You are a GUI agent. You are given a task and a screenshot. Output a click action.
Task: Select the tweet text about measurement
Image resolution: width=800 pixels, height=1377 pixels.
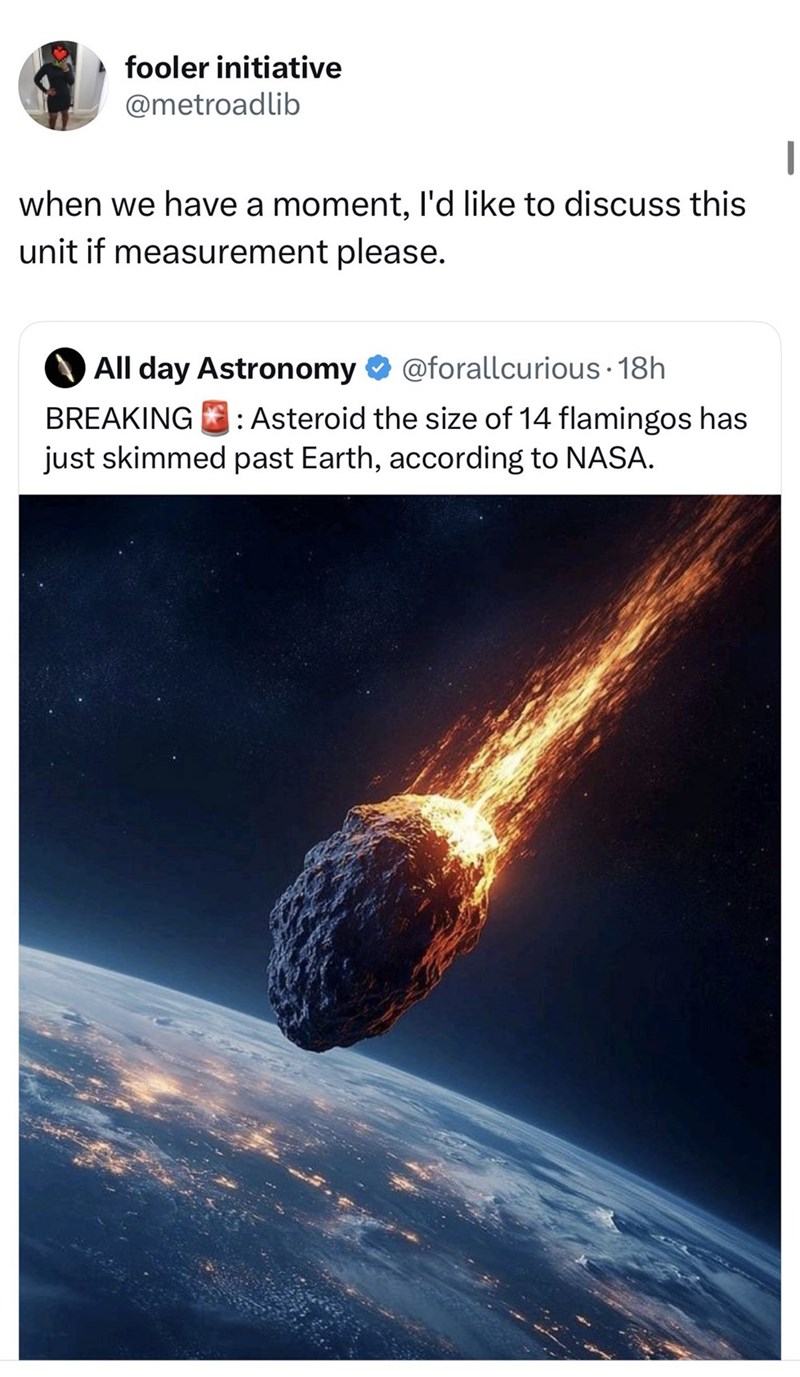pos(383,228)
